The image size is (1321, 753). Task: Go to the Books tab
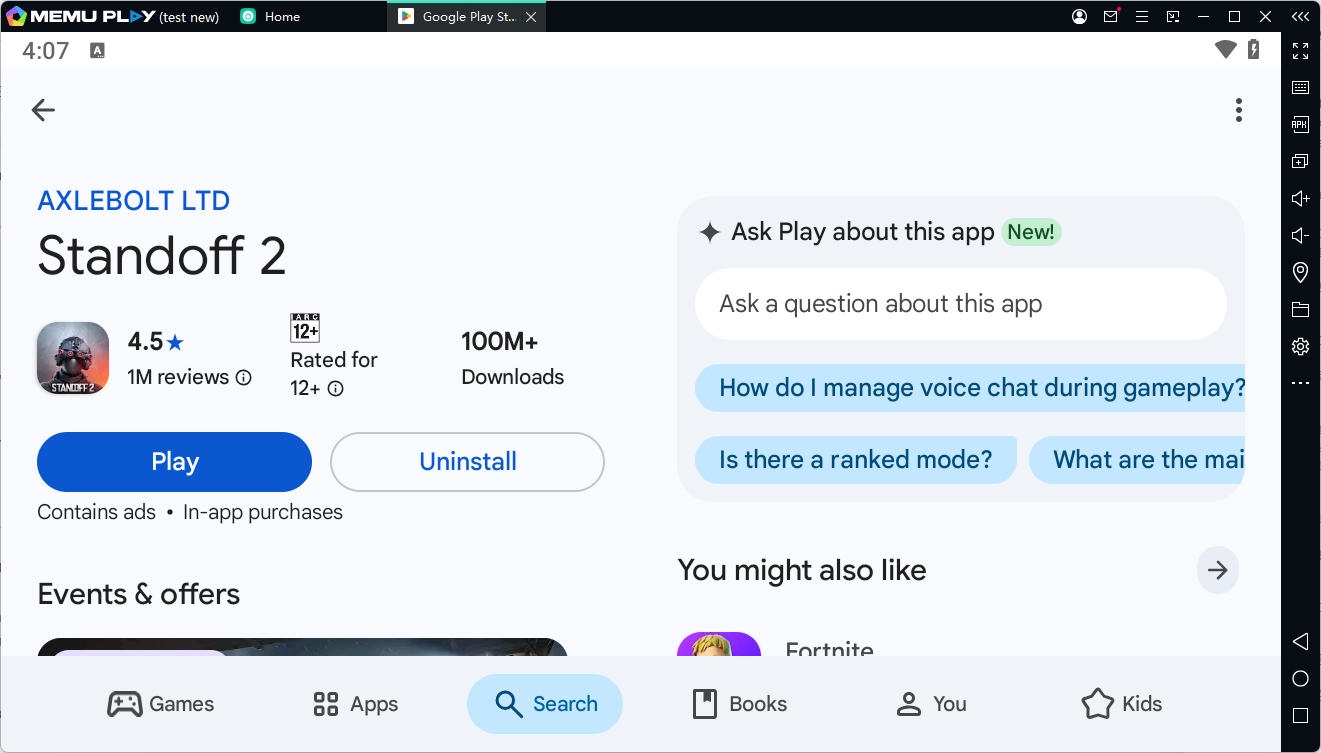740,704
